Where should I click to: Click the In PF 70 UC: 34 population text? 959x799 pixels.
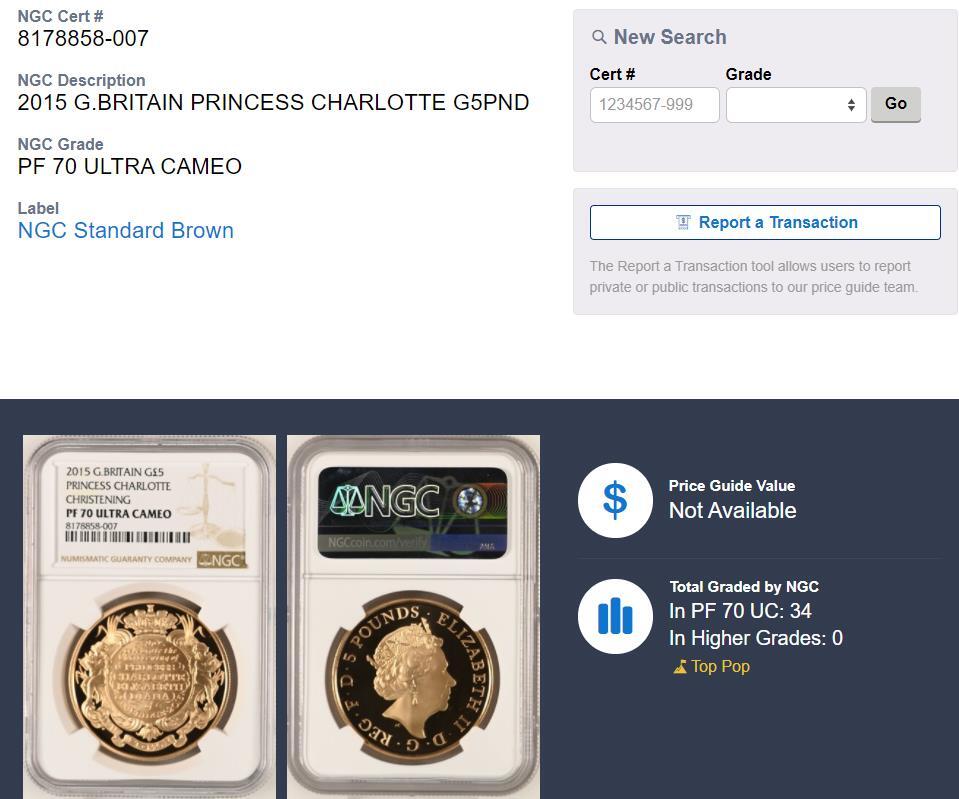point(740,611)
